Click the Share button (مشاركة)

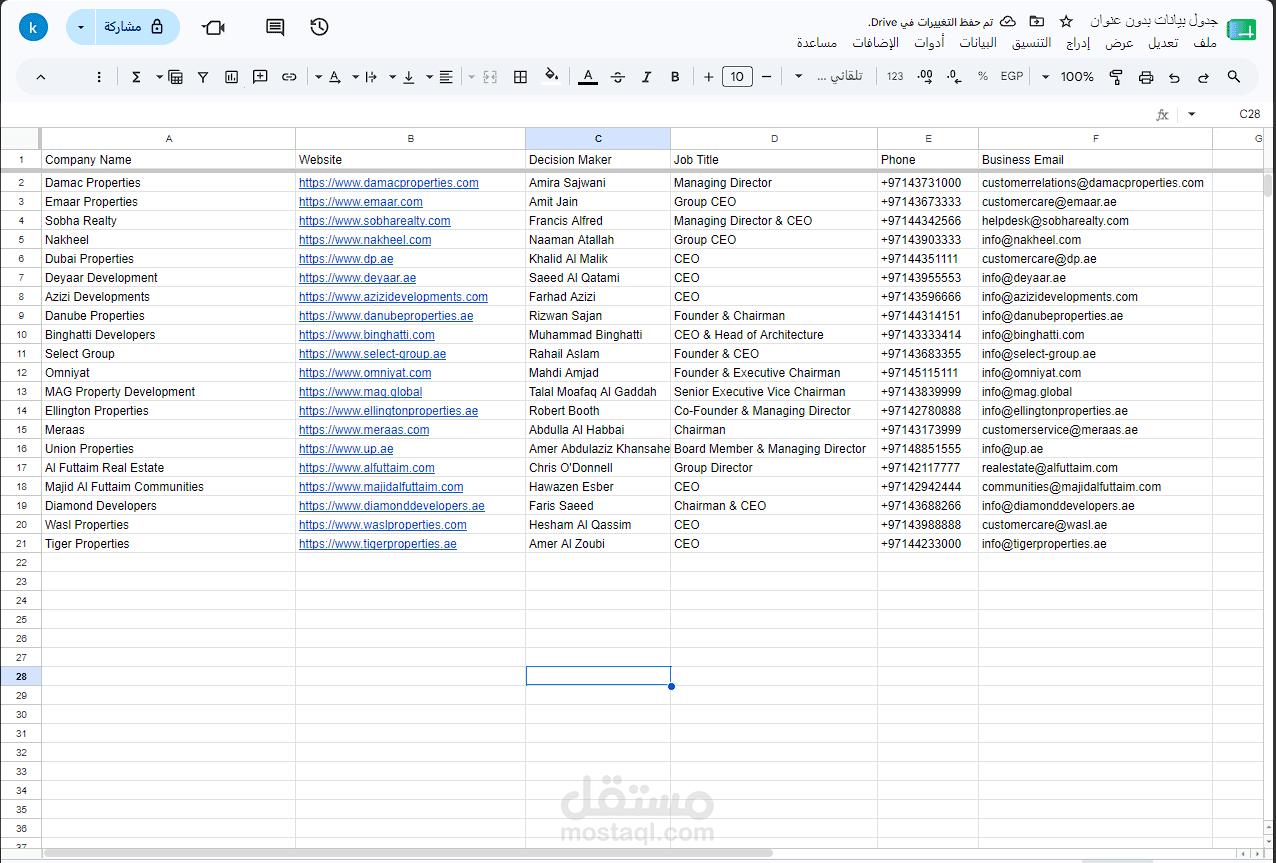[136, 27]
